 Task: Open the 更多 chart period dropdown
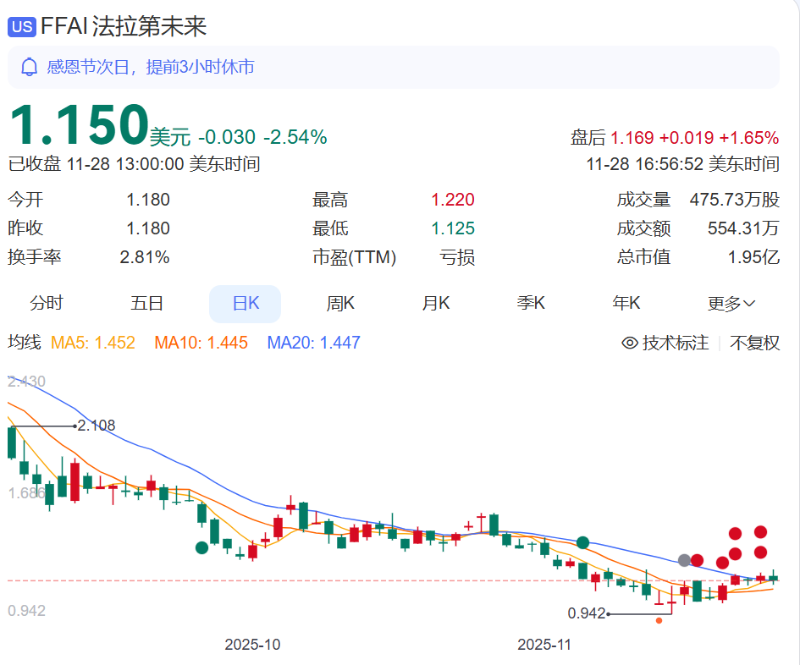[x=731, y=303]
